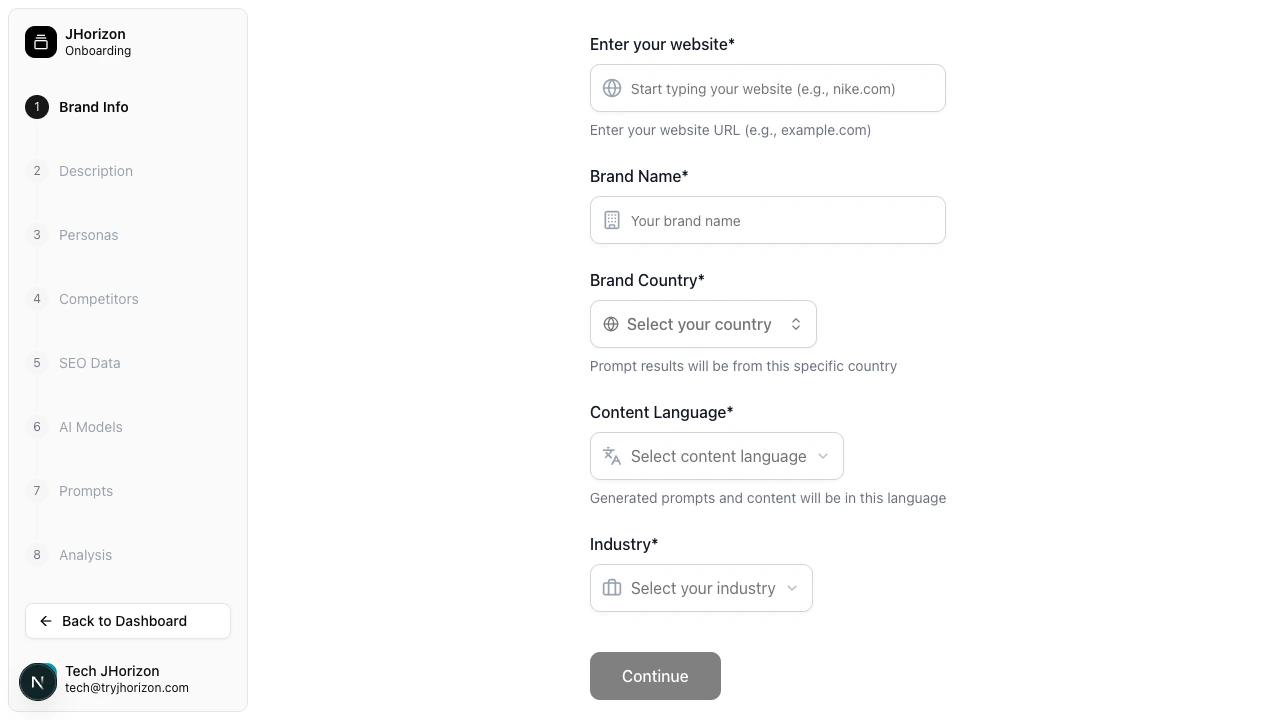The image size is (1280, 720).
Task: Click the translate icon in Content Language field
Action: 611,456
